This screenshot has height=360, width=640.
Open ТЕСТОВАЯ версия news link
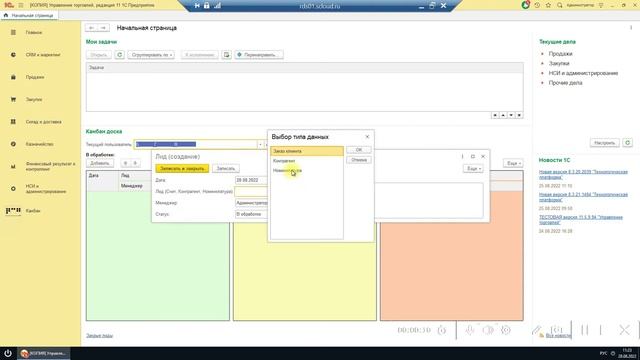click(581, 220)
